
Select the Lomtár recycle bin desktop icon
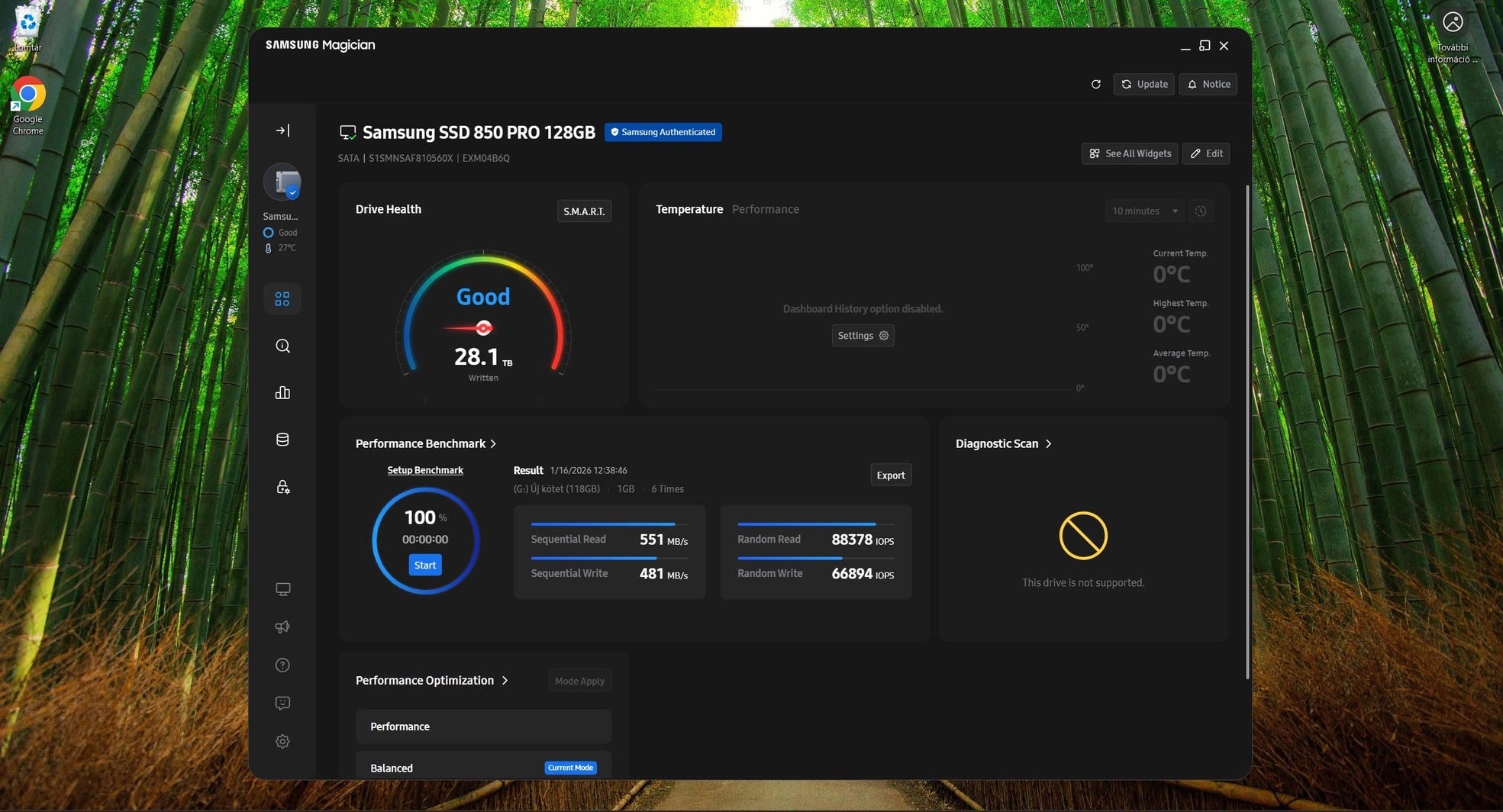[27, 29]
